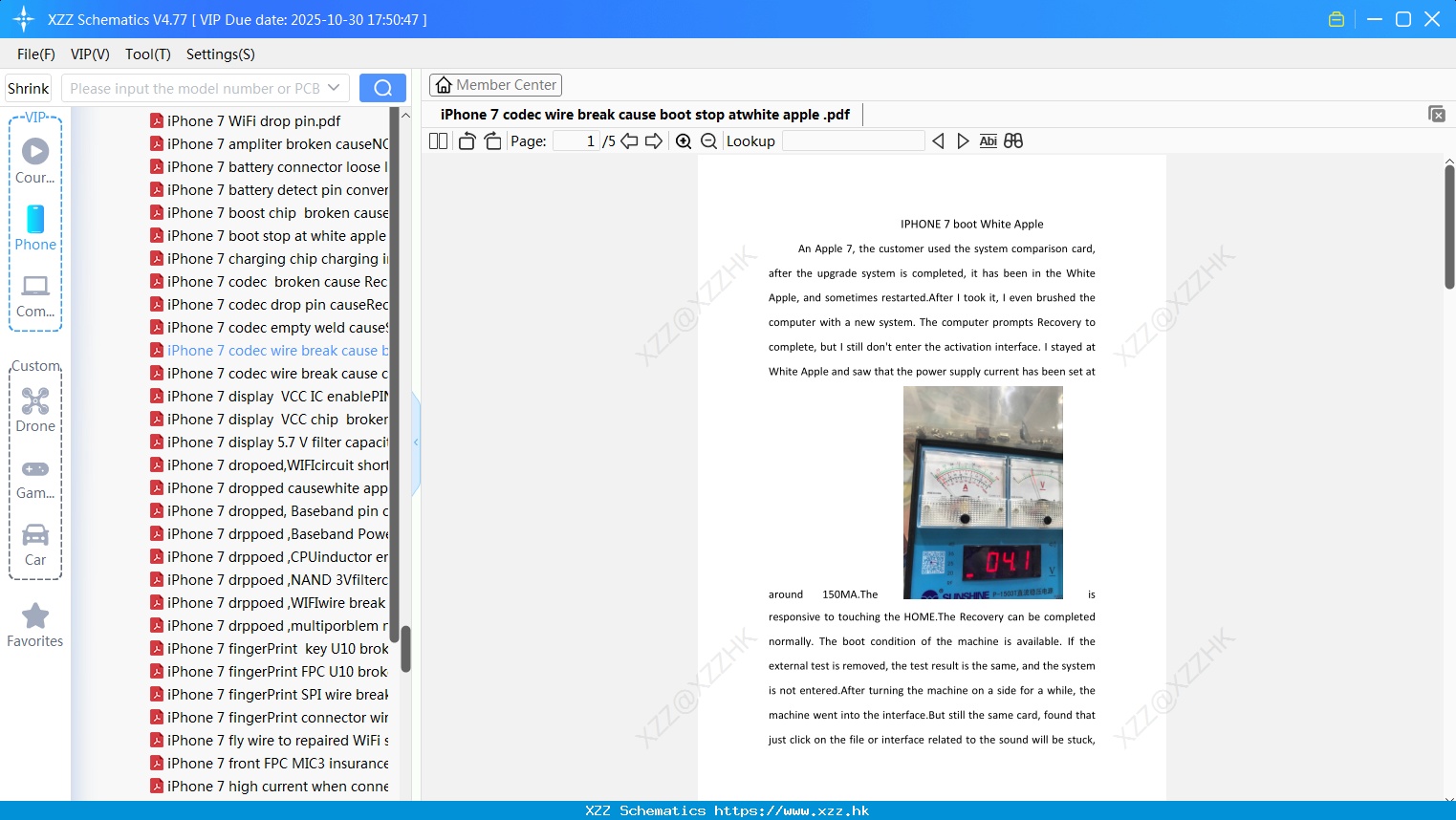This screenshot has width=1456, height=820.
Task: Open iPhone 7 amplifier broken cause file
Action: tap(268, 143)
